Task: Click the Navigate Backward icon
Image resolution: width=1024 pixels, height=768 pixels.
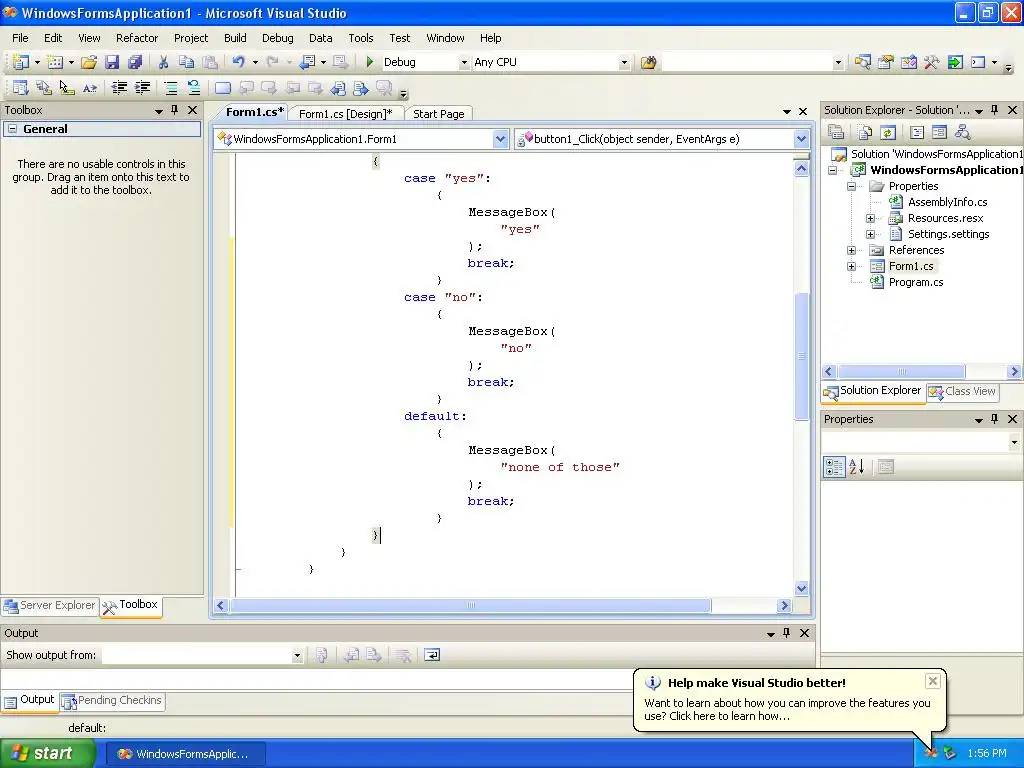Action: 307,62
